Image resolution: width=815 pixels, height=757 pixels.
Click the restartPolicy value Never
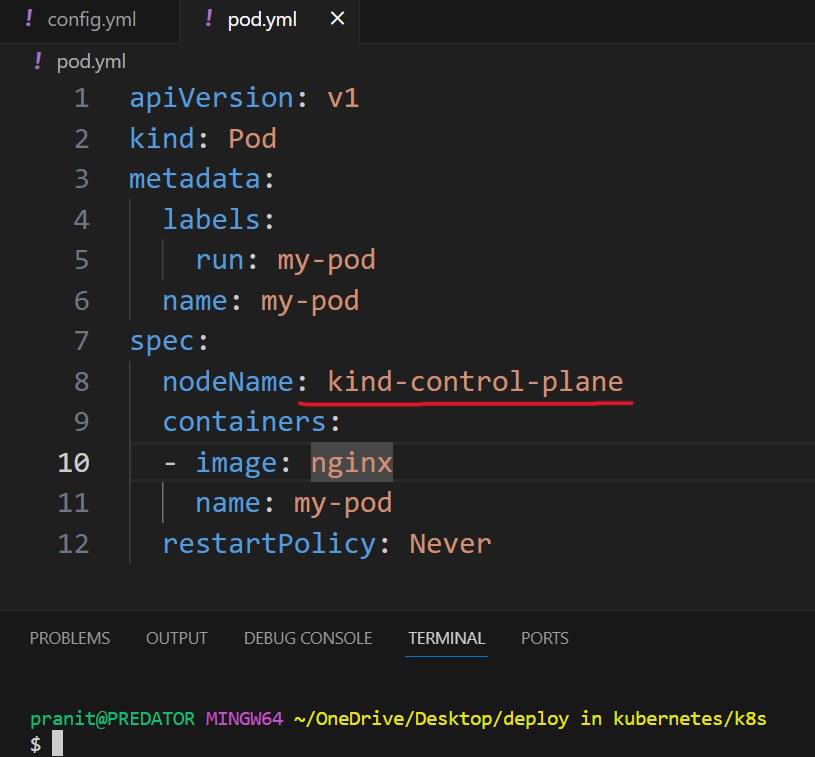click(x=450, y=543)
